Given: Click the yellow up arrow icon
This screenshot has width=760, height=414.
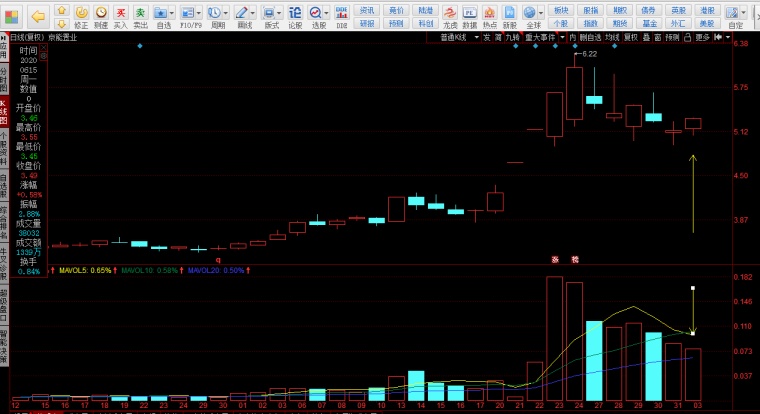Looking at the screenshot, I should [61, 10].
